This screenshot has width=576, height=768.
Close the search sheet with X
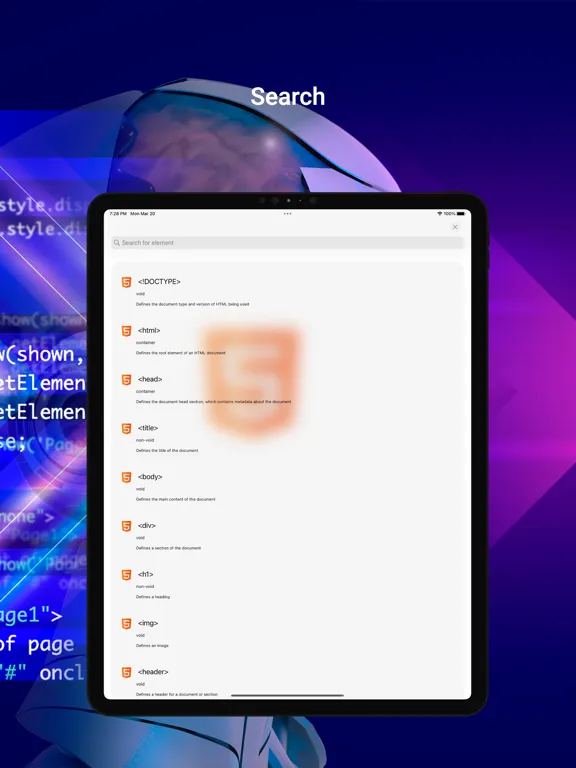pos(455,227)
